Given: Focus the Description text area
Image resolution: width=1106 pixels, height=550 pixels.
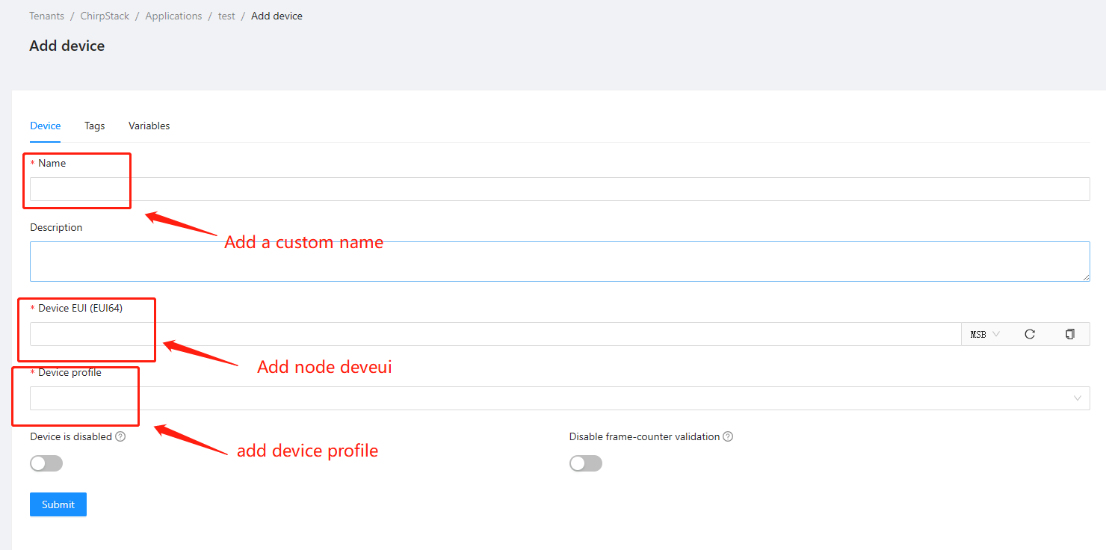Looking at the screenshot, I should point(560,261).
